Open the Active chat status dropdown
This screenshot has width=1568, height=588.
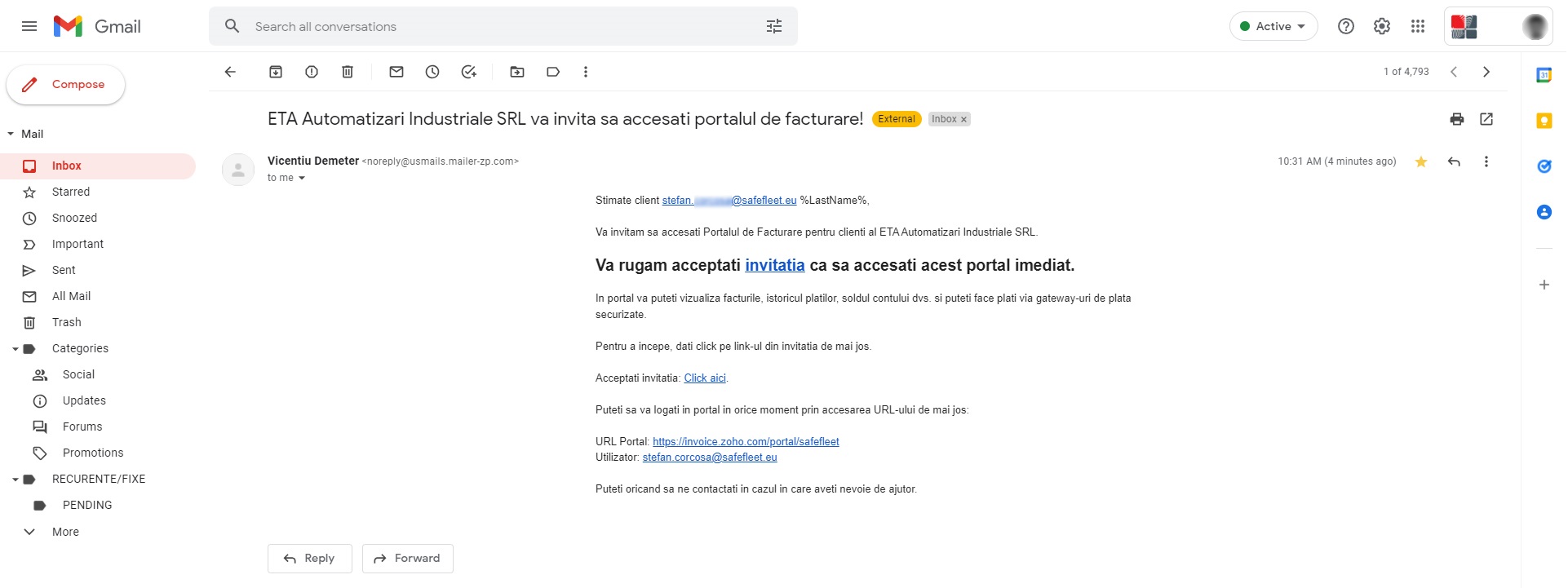click(1273, 25)
